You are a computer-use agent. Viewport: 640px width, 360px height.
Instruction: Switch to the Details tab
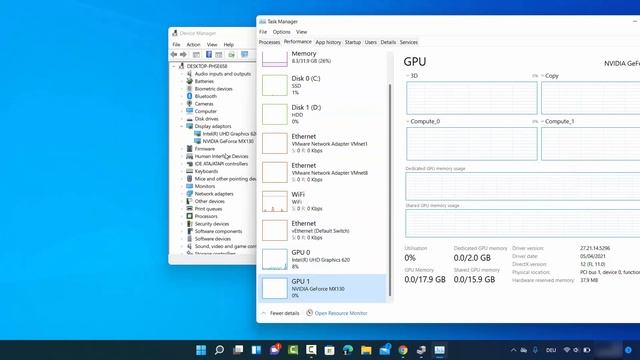pos(388,42)
